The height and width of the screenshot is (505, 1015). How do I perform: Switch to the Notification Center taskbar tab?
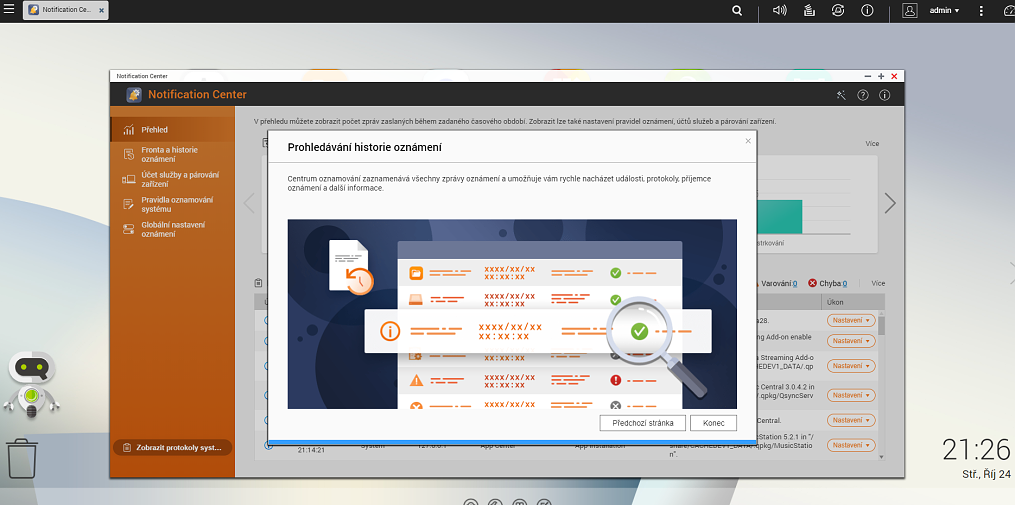pos(65,10)
